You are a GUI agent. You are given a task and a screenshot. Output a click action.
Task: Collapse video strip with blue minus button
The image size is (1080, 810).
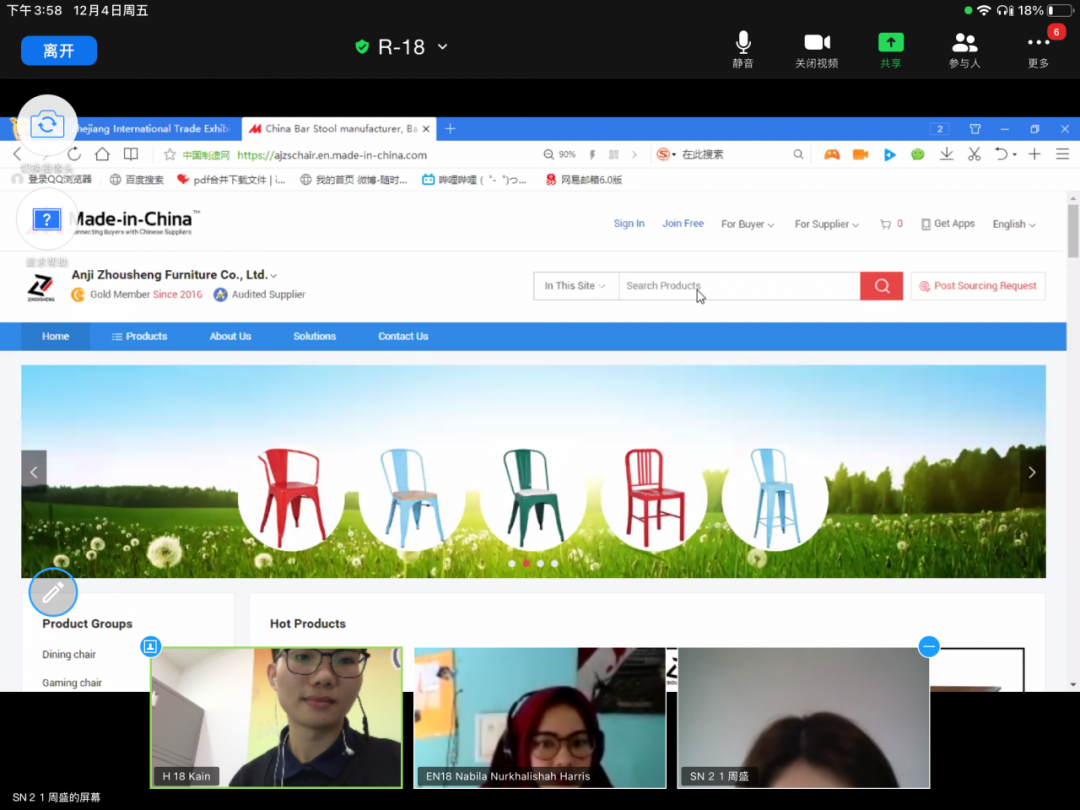(928, 646)
